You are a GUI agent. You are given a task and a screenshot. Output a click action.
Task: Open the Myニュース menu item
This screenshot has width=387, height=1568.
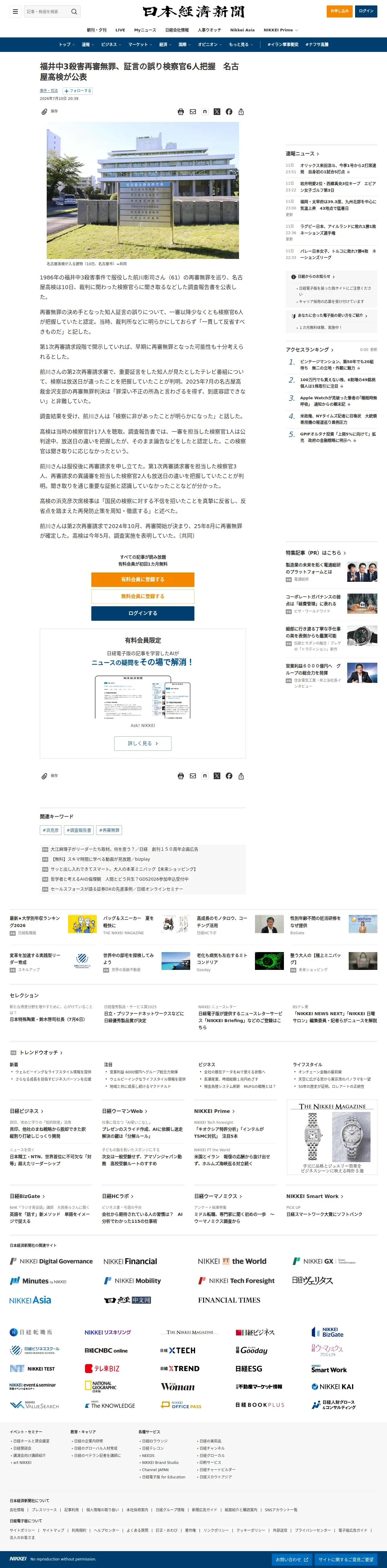[145, 30]
